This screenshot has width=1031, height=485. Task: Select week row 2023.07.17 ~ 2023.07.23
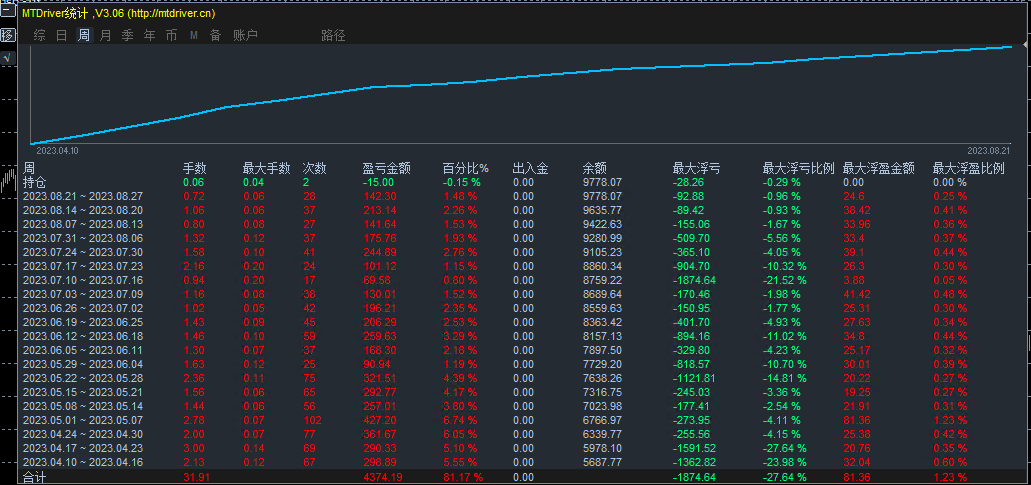point(523,266)
